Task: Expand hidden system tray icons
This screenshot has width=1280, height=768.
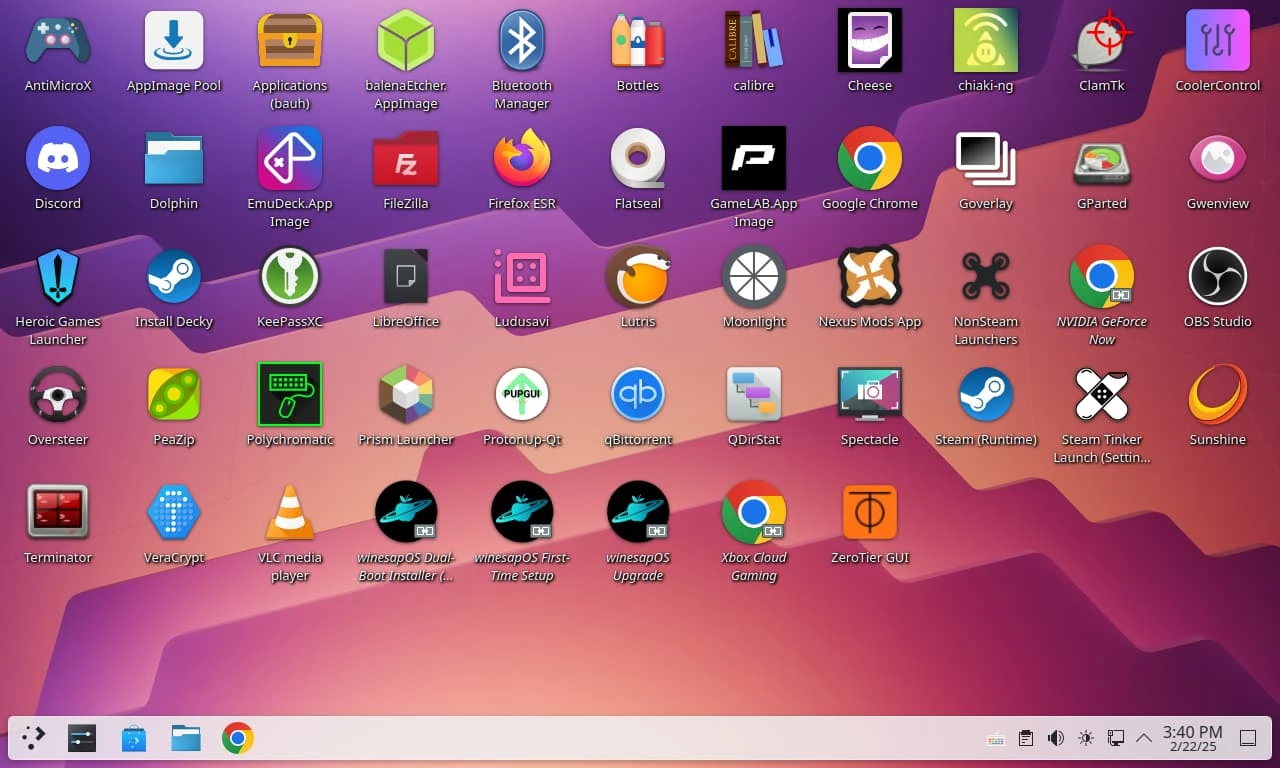Action: 1143,738
